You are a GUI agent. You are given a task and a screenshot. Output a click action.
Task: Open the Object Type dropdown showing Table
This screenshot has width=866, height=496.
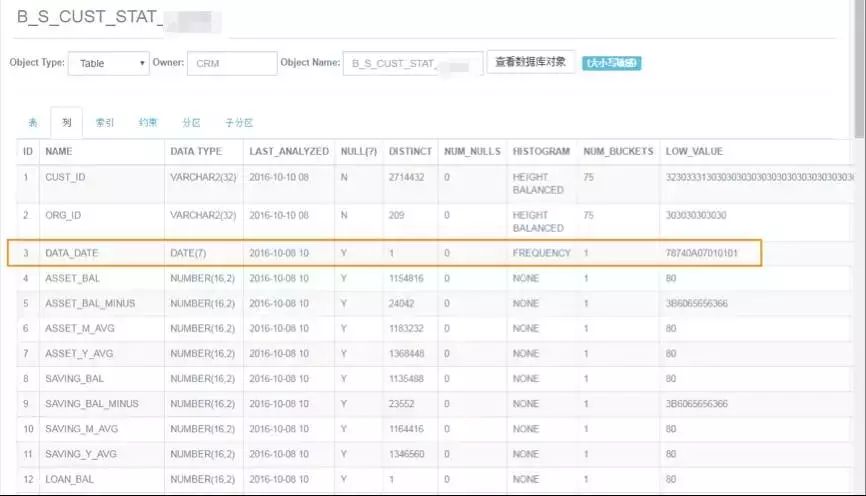coord(109,64)
